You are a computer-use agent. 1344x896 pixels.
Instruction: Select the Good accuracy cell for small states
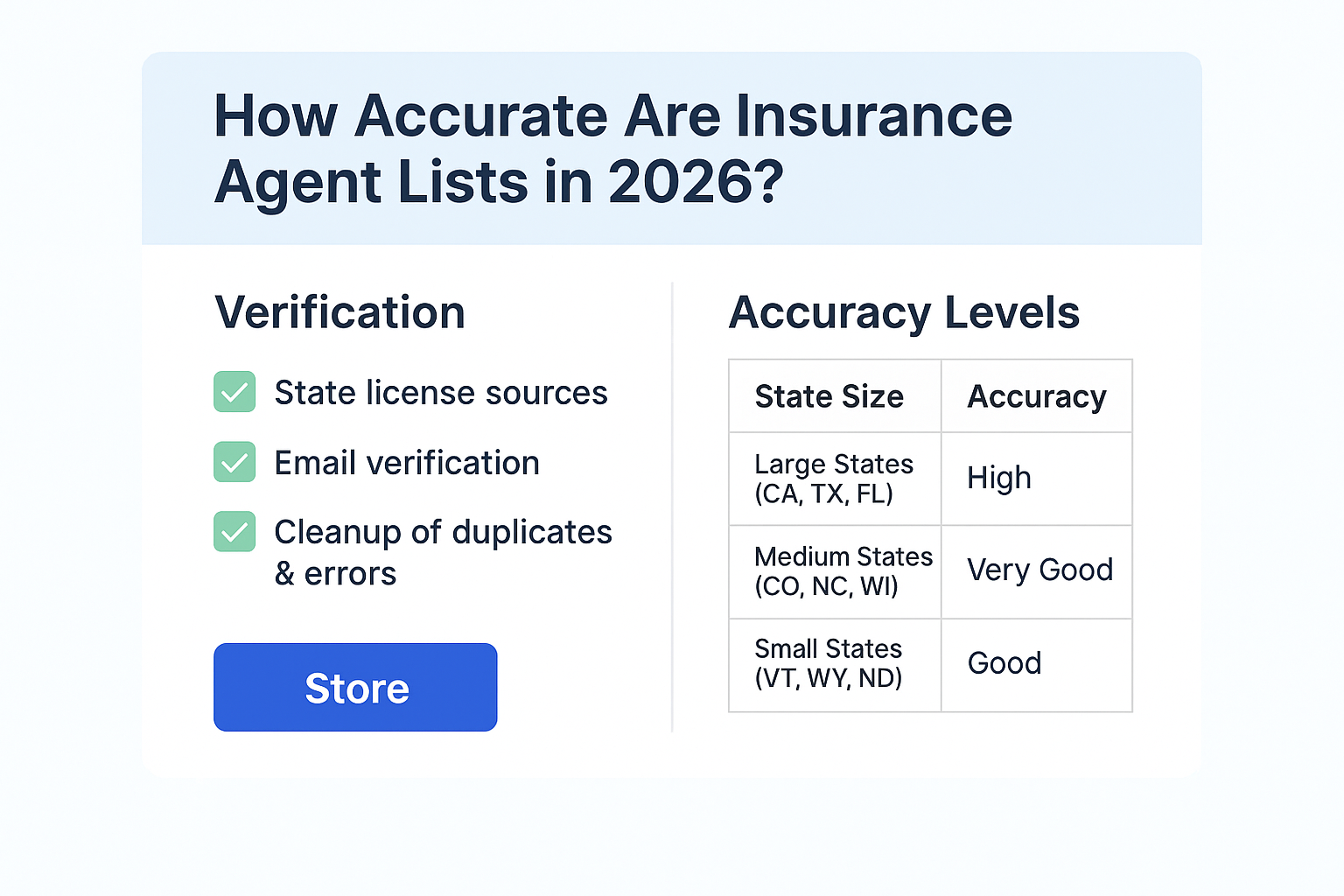coord(1004,663)
